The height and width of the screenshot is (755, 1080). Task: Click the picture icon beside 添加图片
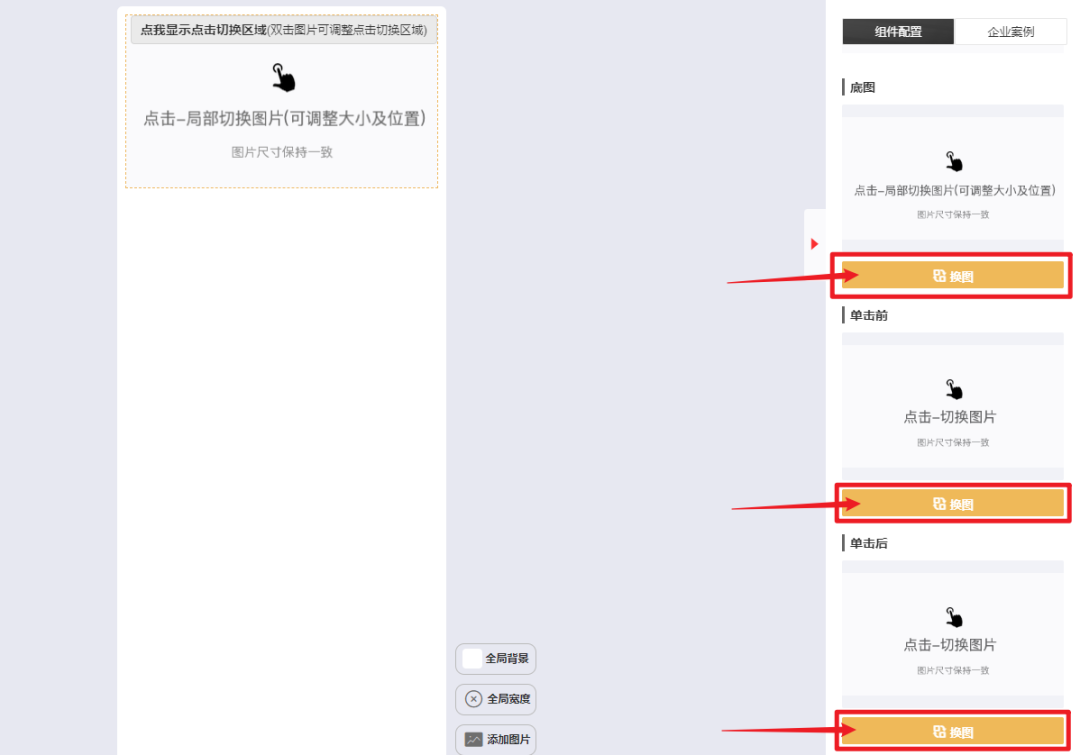click(473, 739)
